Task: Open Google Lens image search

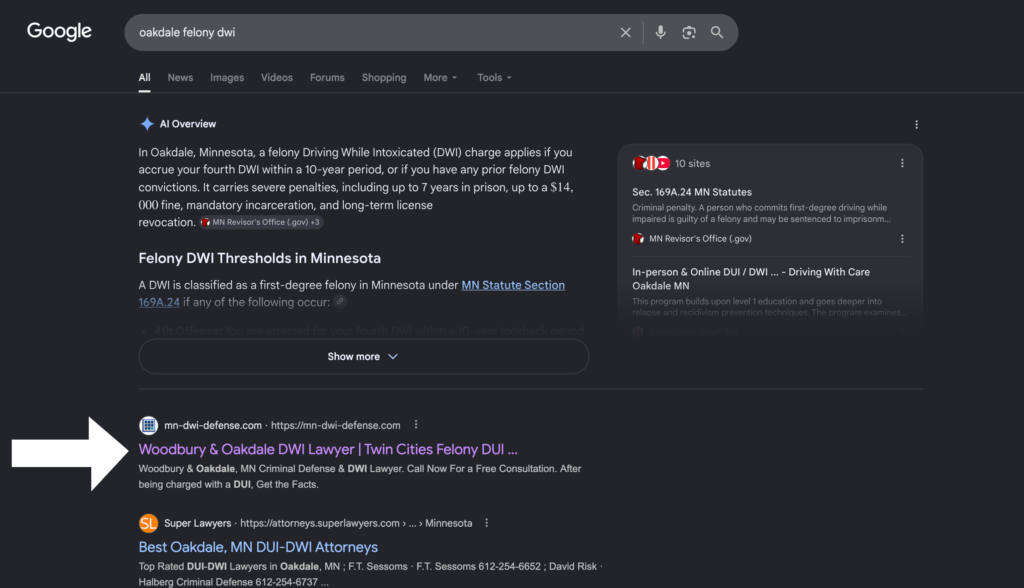Action: (x=689, y=33)
